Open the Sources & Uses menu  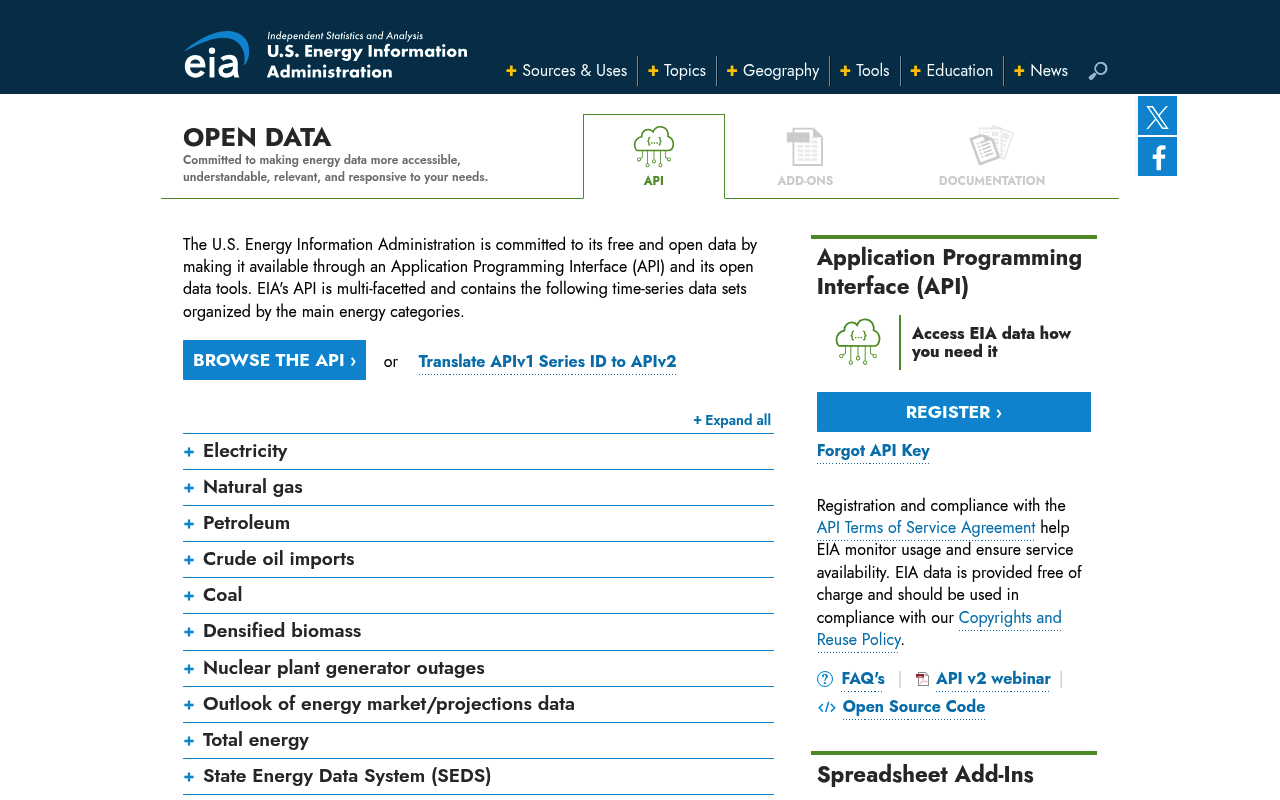[x=567, y=71]
